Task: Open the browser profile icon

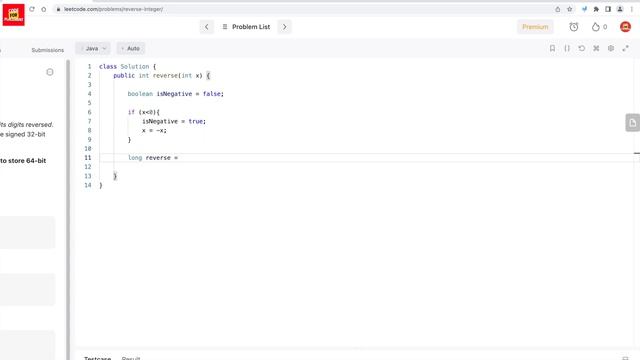Action: [x=620, y=9]
